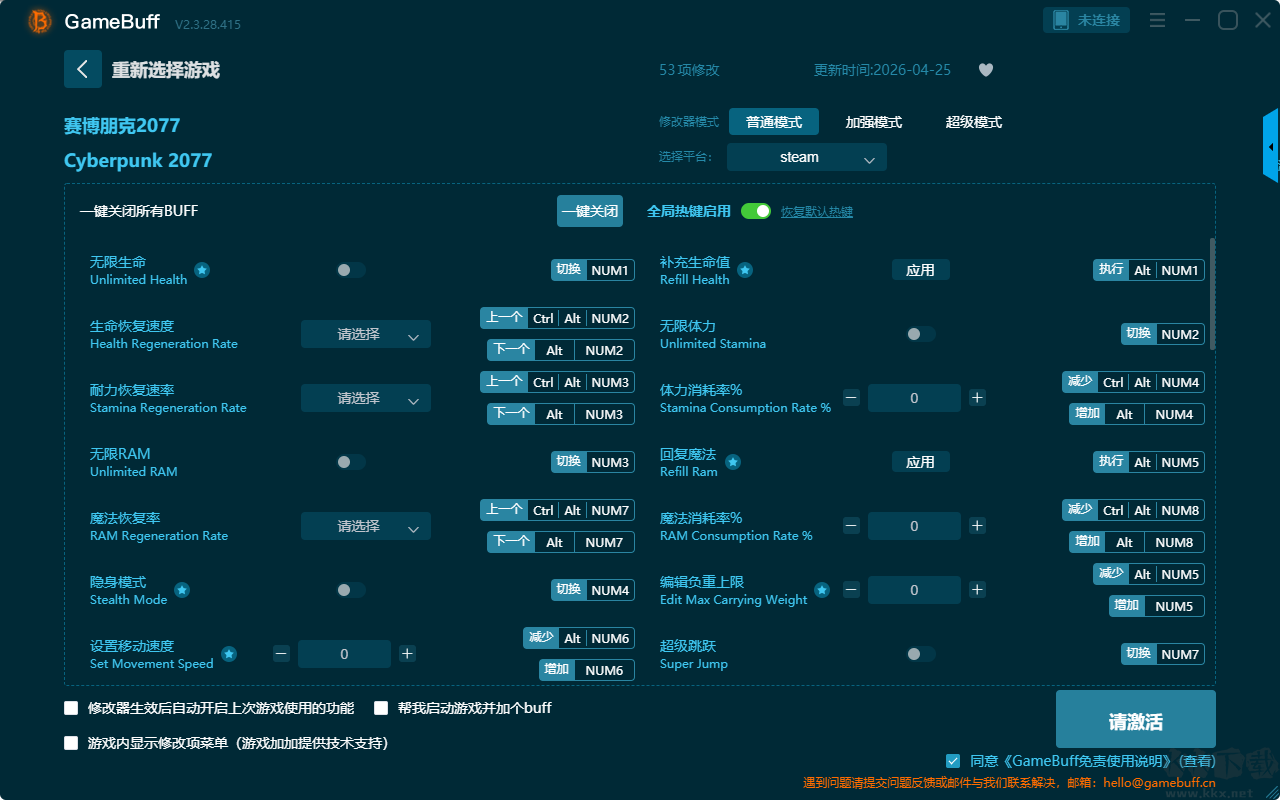Click star icon beside Refill Ram

(733, 462)
